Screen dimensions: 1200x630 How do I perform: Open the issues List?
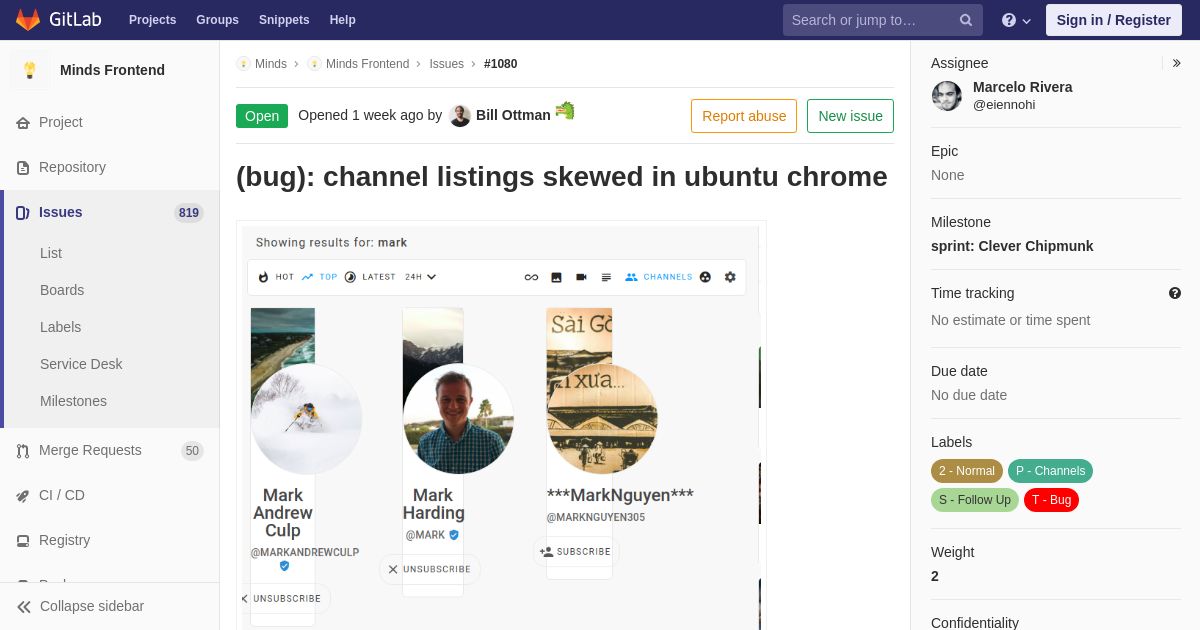51,253
